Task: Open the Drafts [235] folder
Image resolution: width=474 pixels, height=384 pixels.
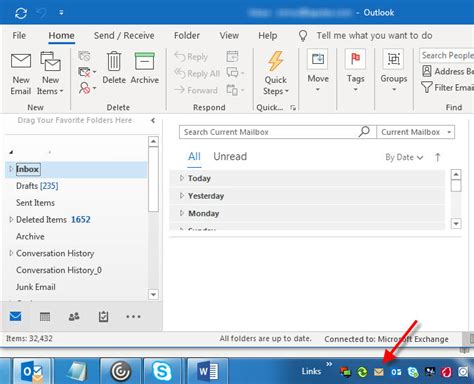Action: 37,186
